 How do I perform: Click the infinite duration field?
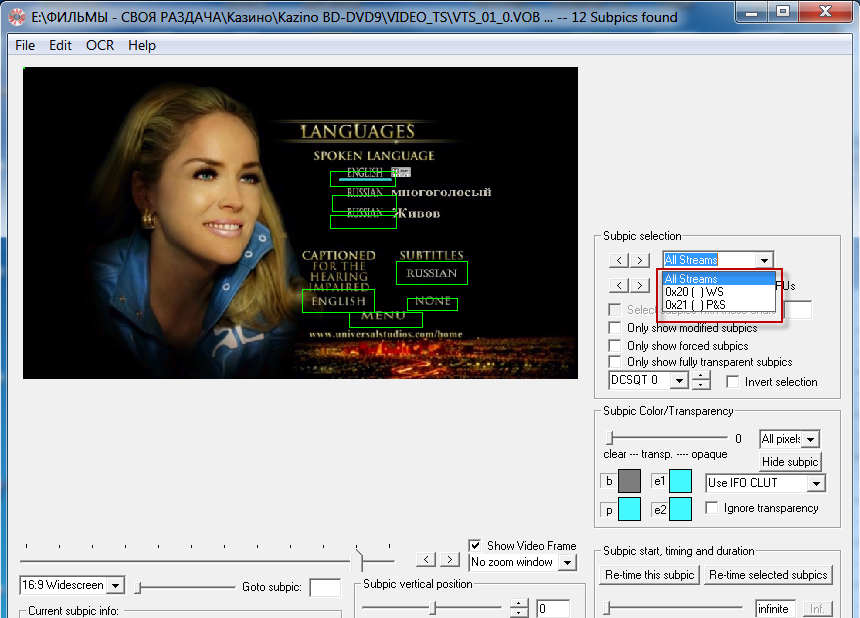[x=775, y=608]
